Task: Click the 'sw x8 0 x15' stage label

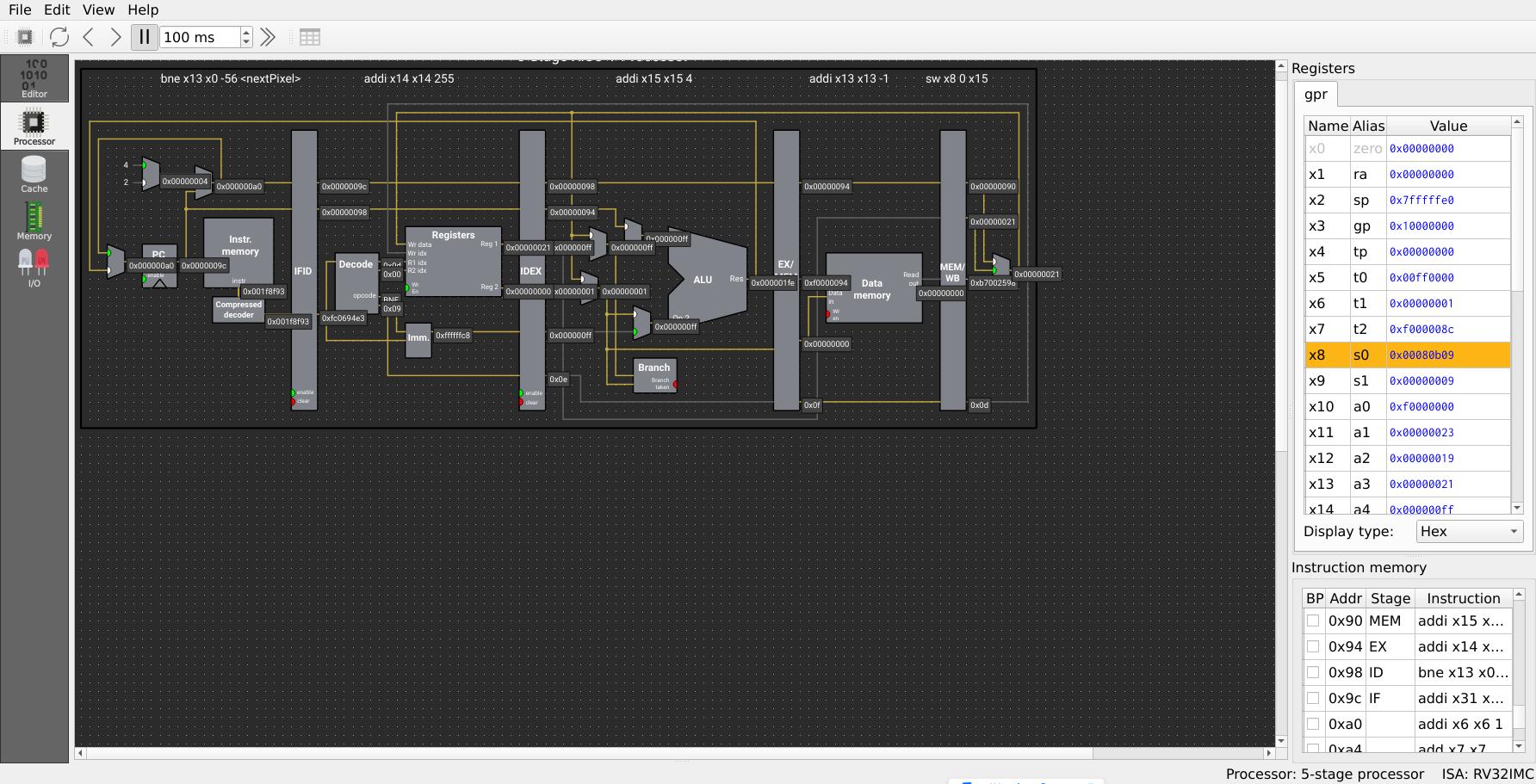Action: point(957,78)
